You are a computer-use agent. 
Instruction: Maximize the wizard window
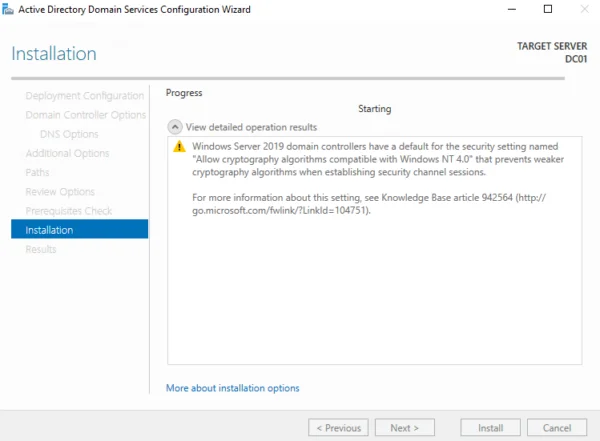coord(548,9)
